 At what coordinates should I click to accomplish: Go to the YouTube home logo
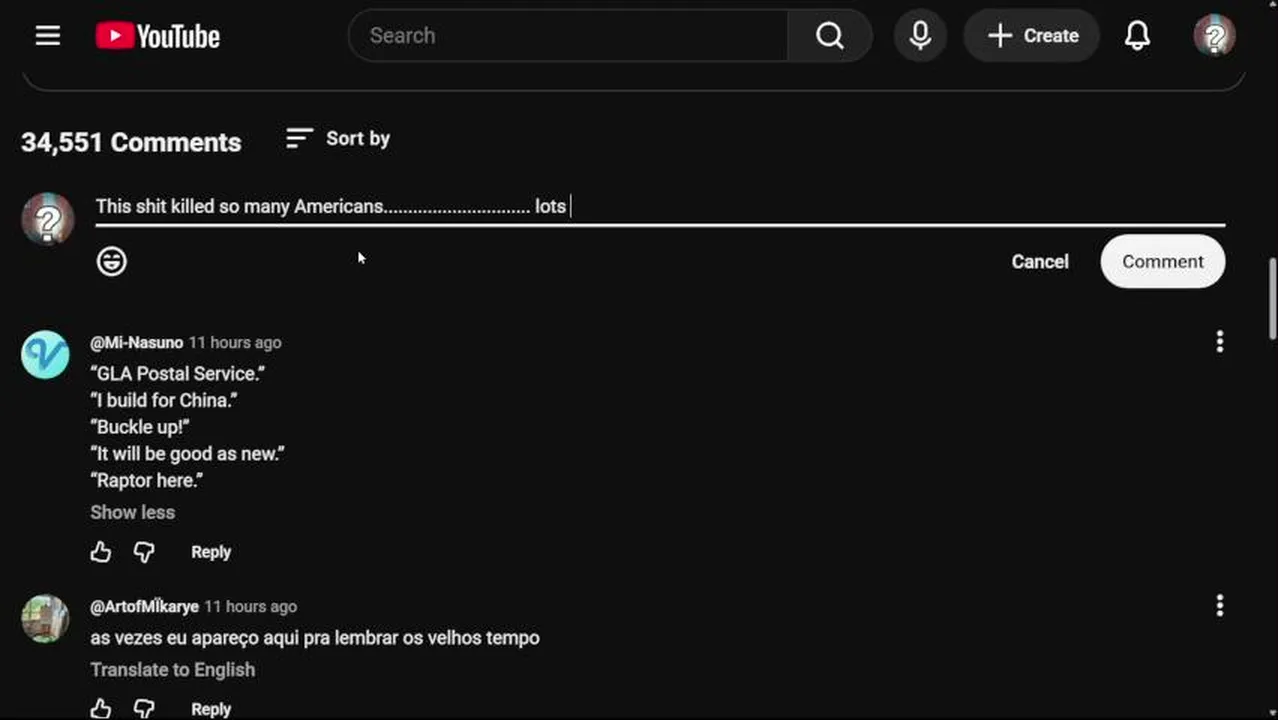(x=158, y=36)
